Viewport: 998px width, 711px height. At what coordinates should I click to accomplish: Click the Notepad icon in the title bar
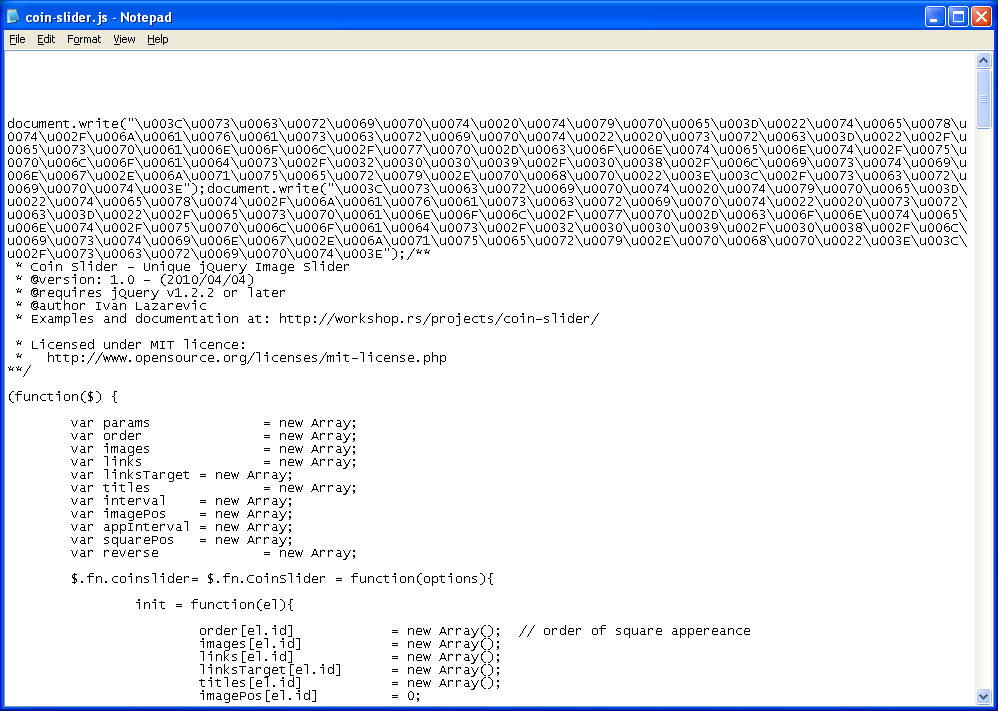13,17
